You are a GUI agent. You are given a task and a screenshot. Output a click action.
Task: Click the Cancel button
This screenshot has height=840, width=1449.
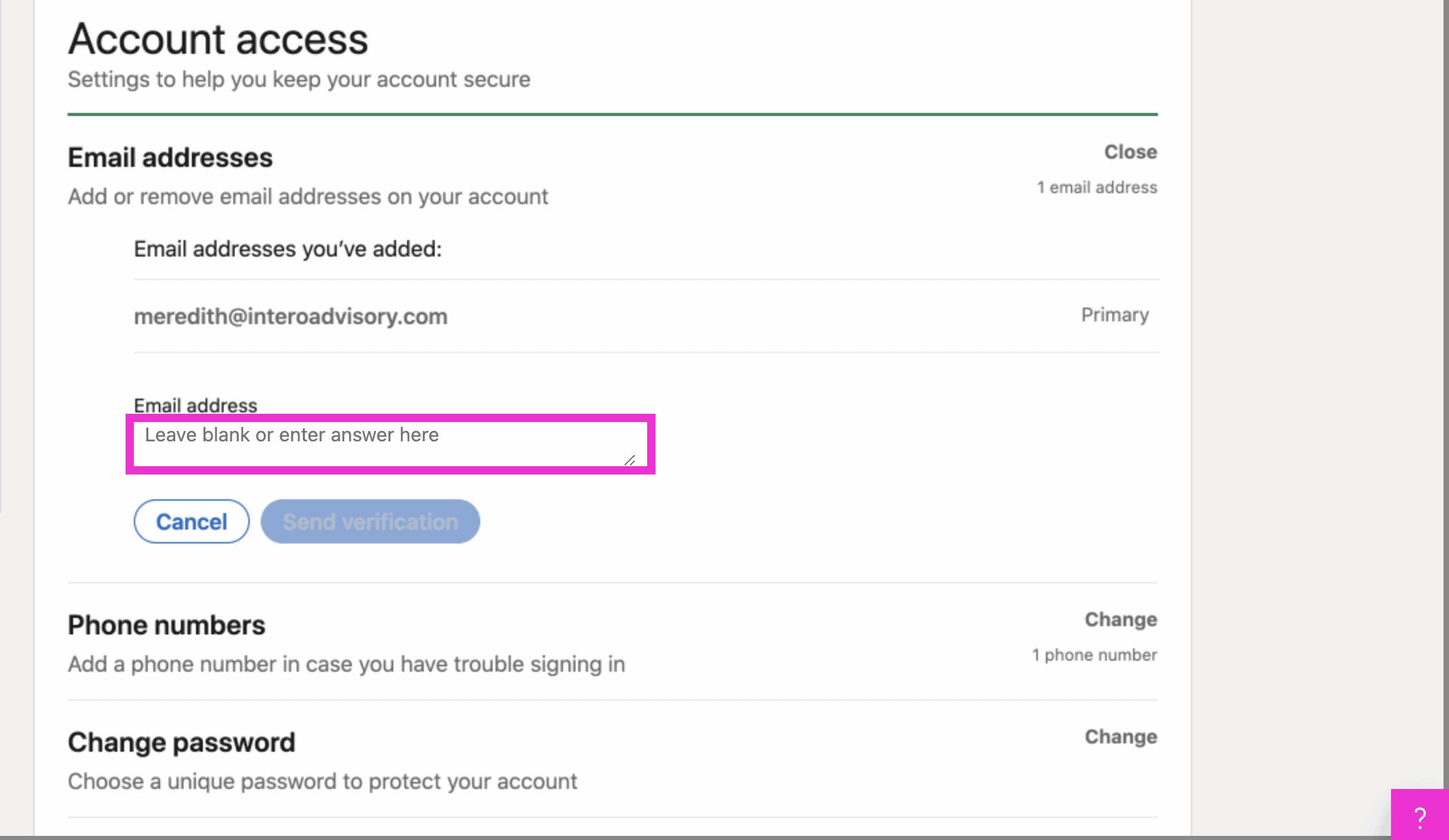[192, 521]
